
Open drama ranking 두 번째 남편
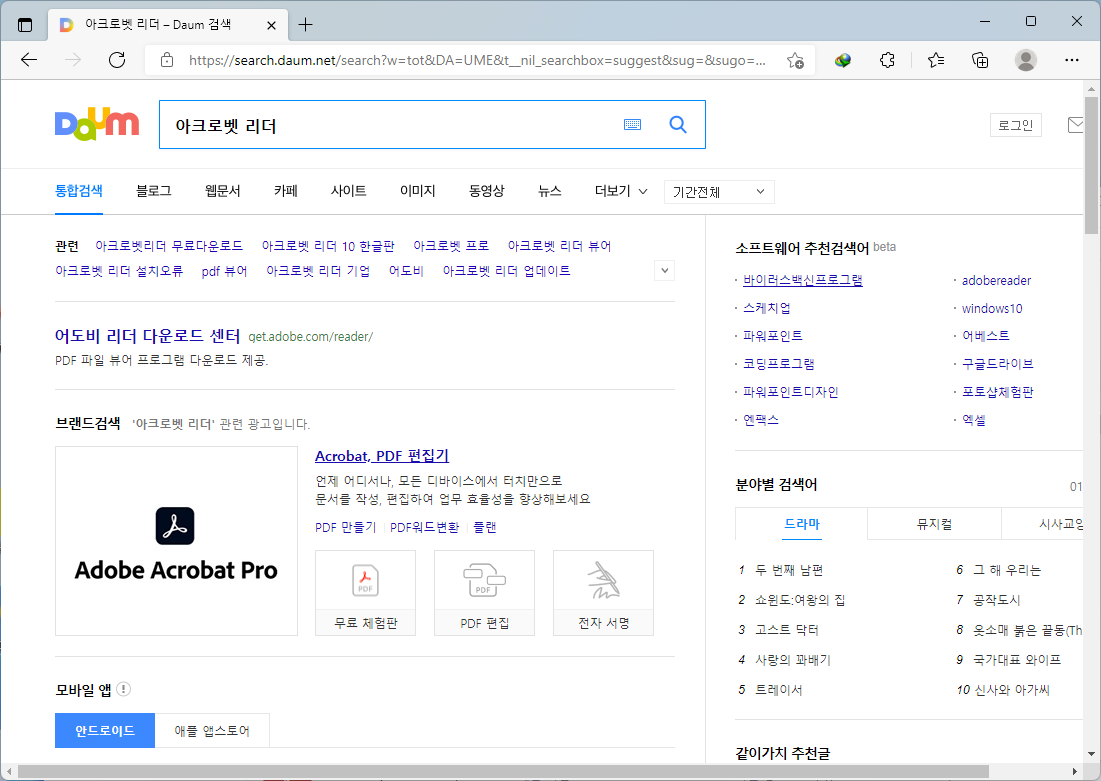tap(789, 570)
